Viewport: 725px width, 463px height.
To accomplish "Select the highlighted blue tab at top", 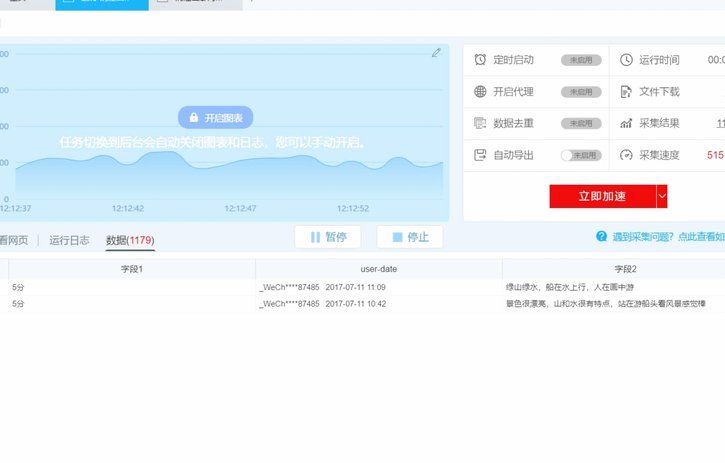I will tap(102, 5).
